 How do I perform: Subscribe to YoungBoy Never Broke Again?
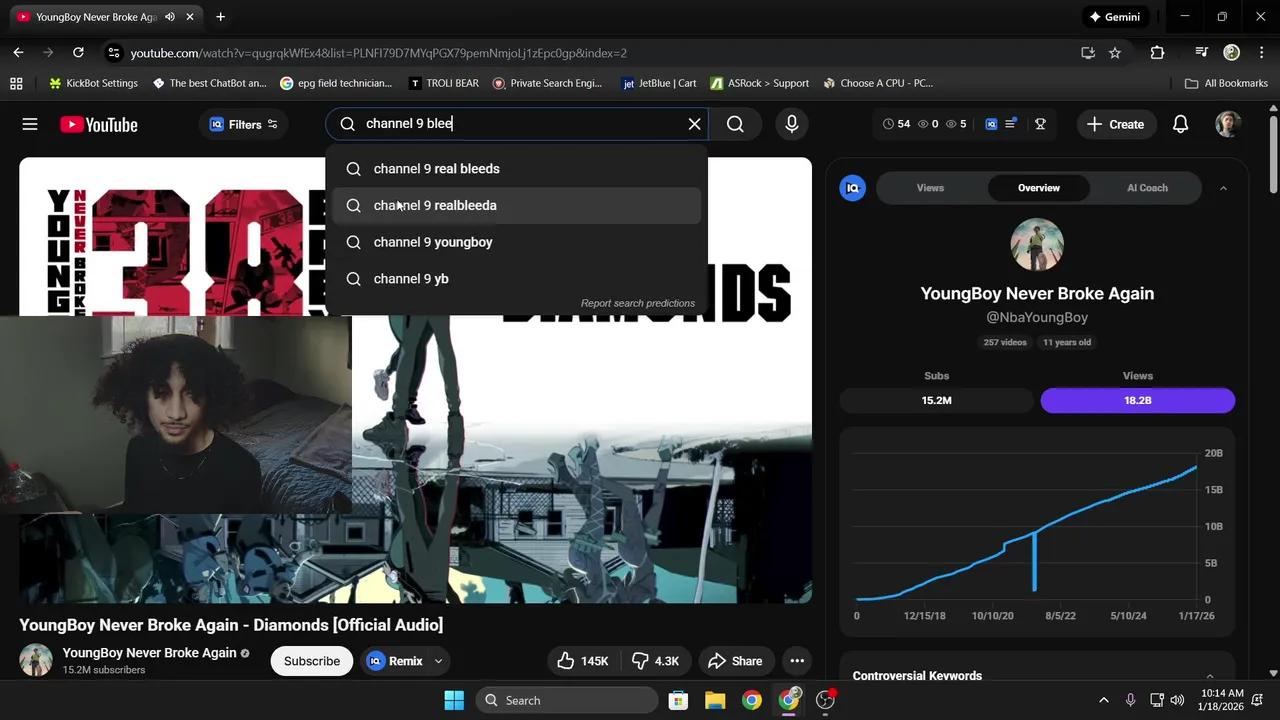pos(312,661)
